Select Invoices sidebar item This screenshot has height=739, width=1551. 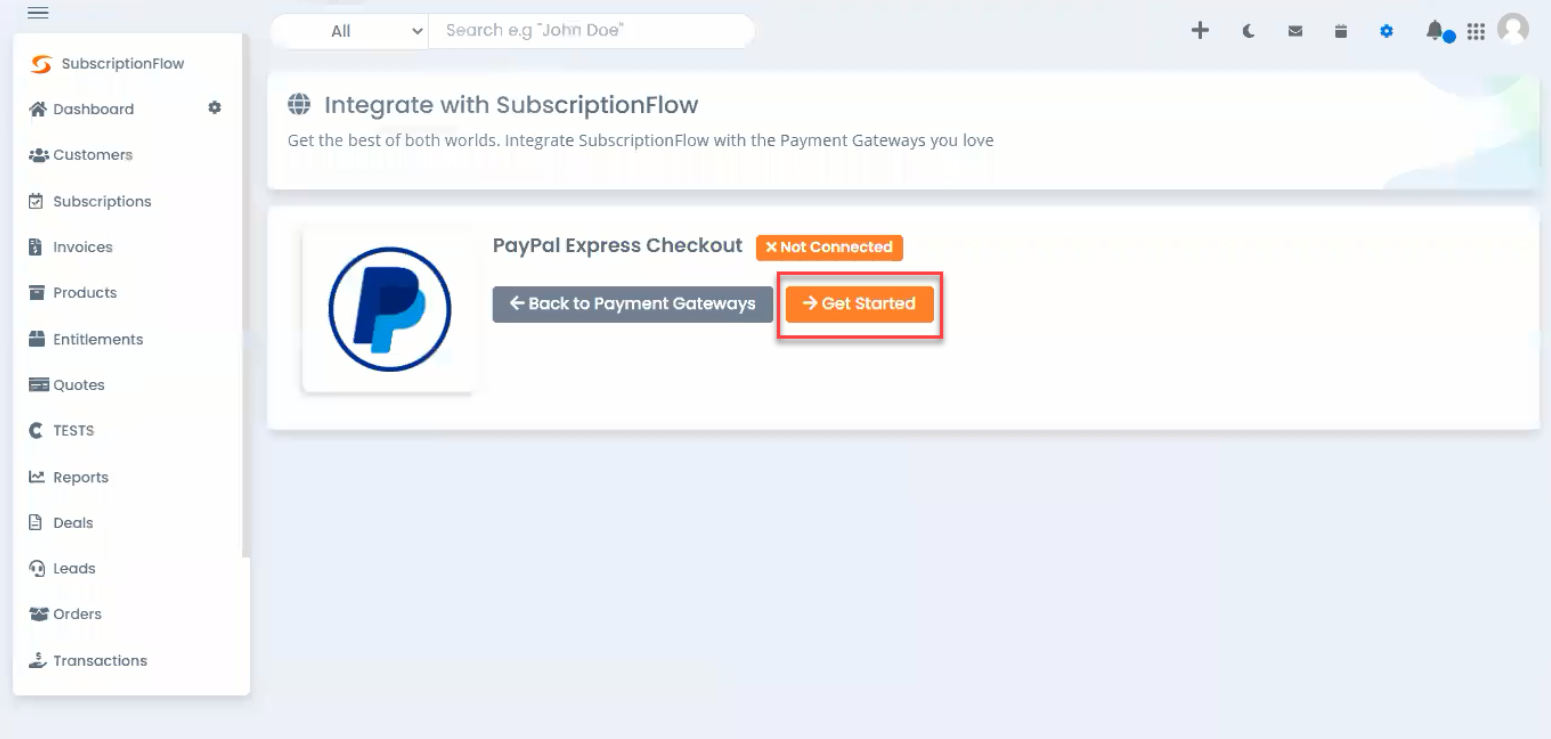pyautogui.click(x=71, y=247)
